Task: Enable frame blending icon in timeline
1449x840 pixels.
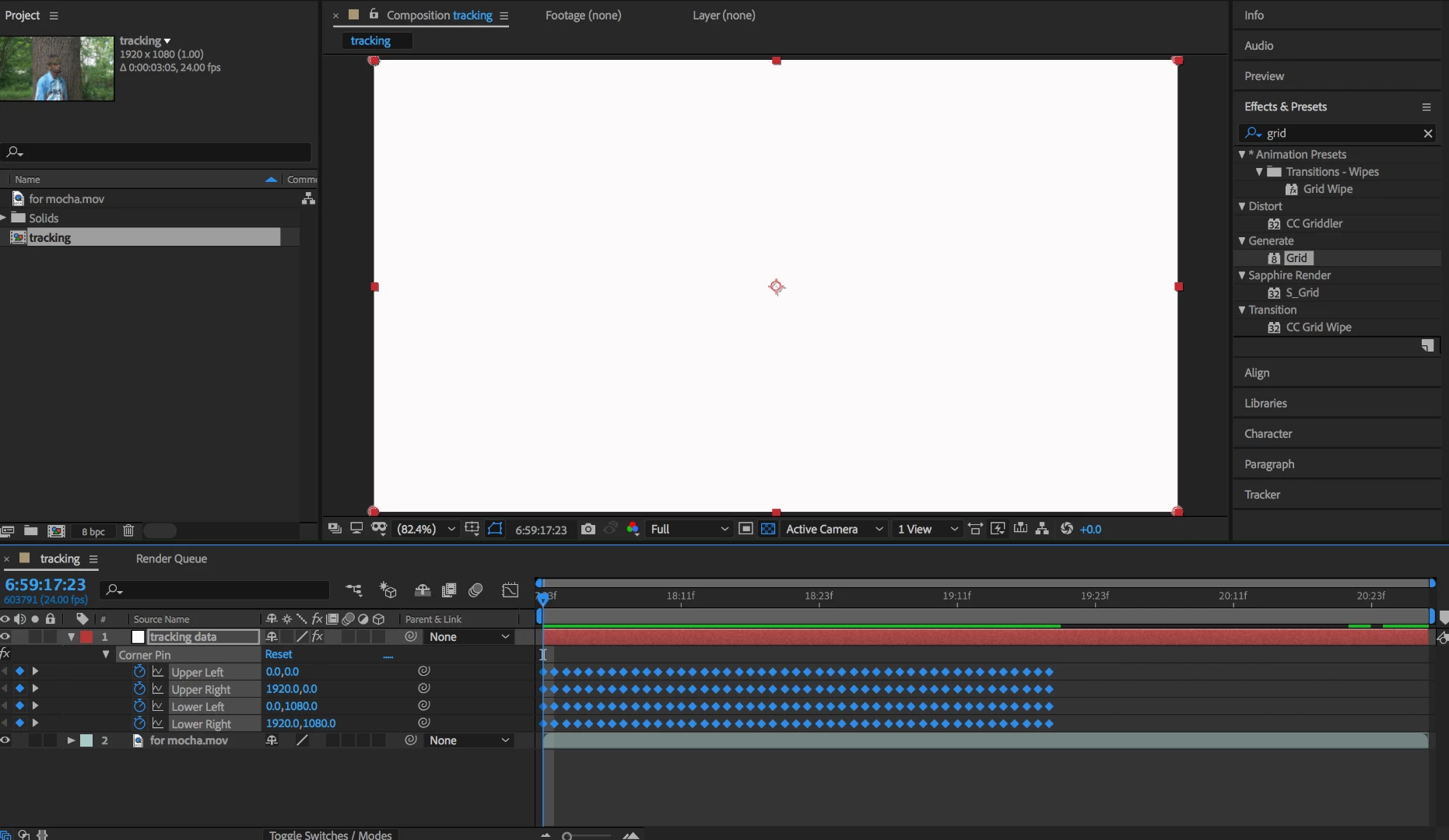Action: (x=449, y=590)
